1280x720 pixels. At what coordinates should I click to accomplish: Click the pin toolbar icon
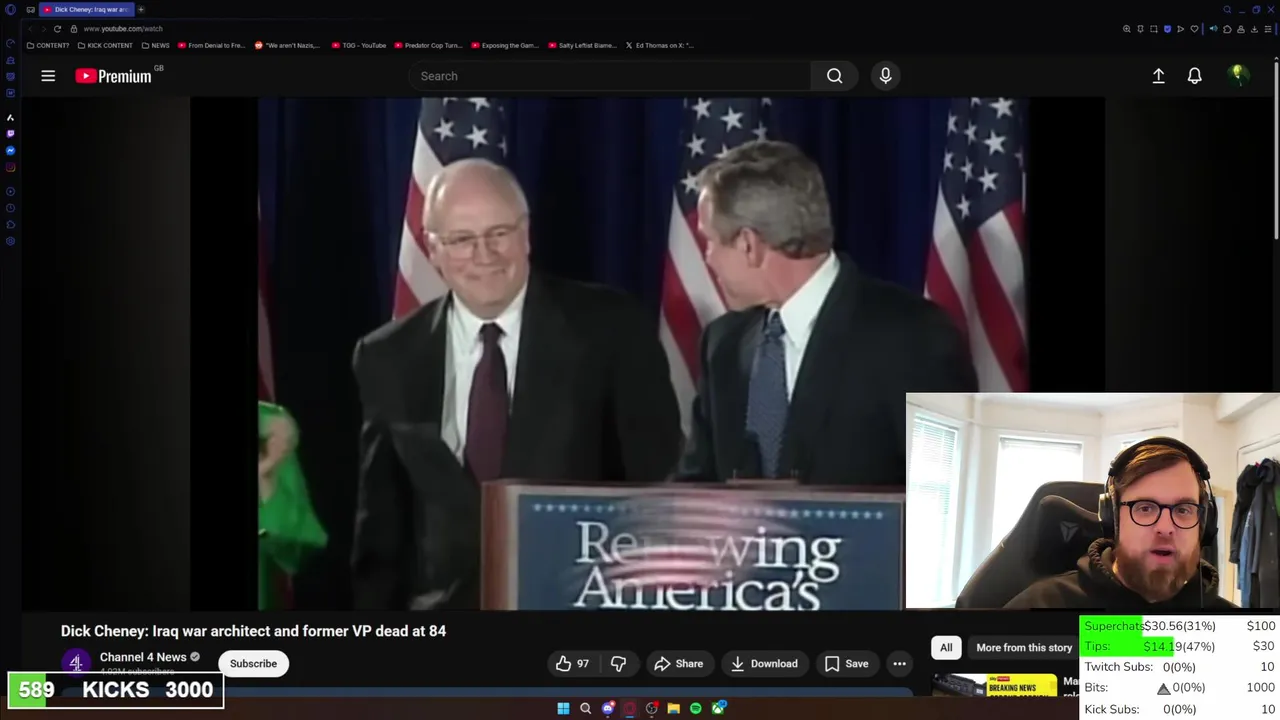click(1141, 29)
